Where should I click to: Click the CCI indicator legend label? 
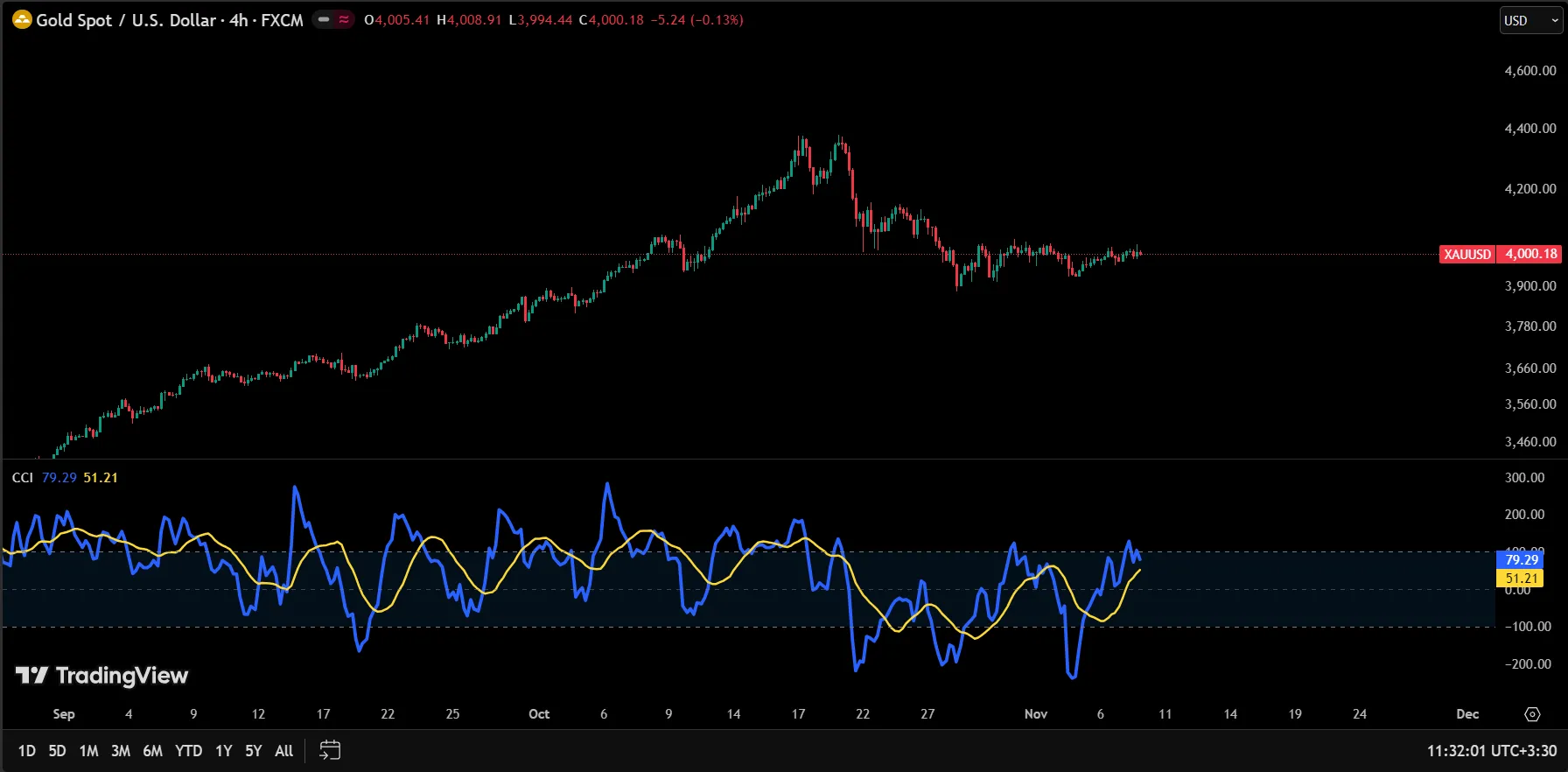pyautogui.click(x=23, y=478)
